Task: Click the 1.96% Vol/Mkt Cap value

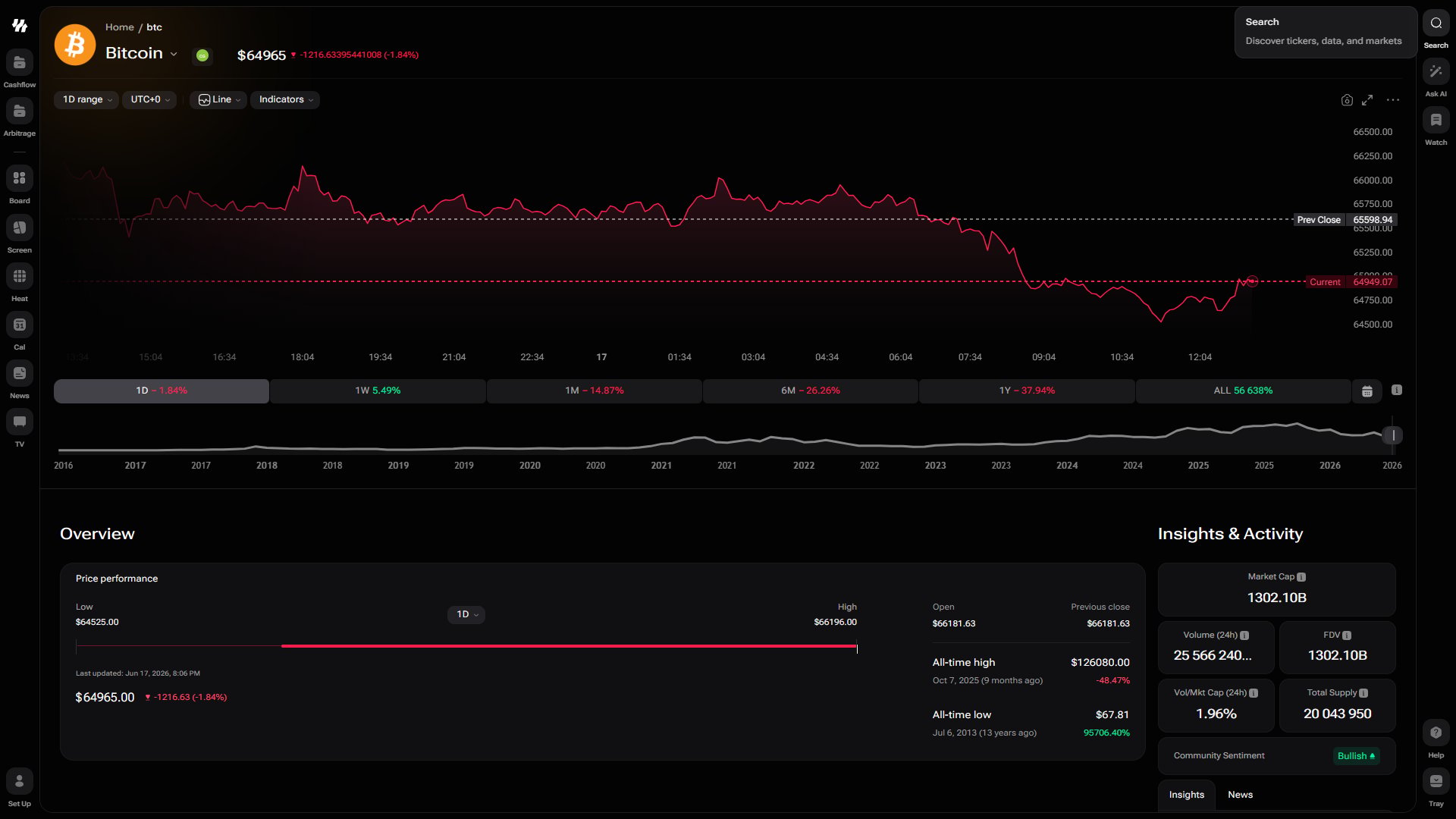Action: click(1216, 714)
